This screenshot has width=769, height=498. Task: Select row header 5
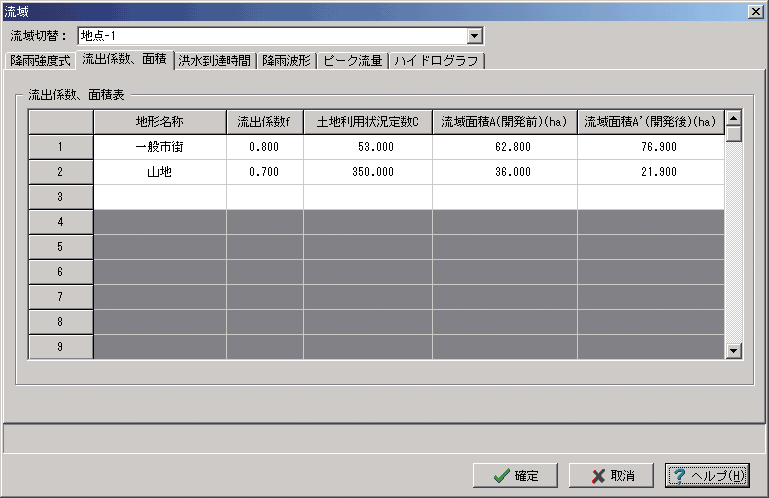coord(61,247)
